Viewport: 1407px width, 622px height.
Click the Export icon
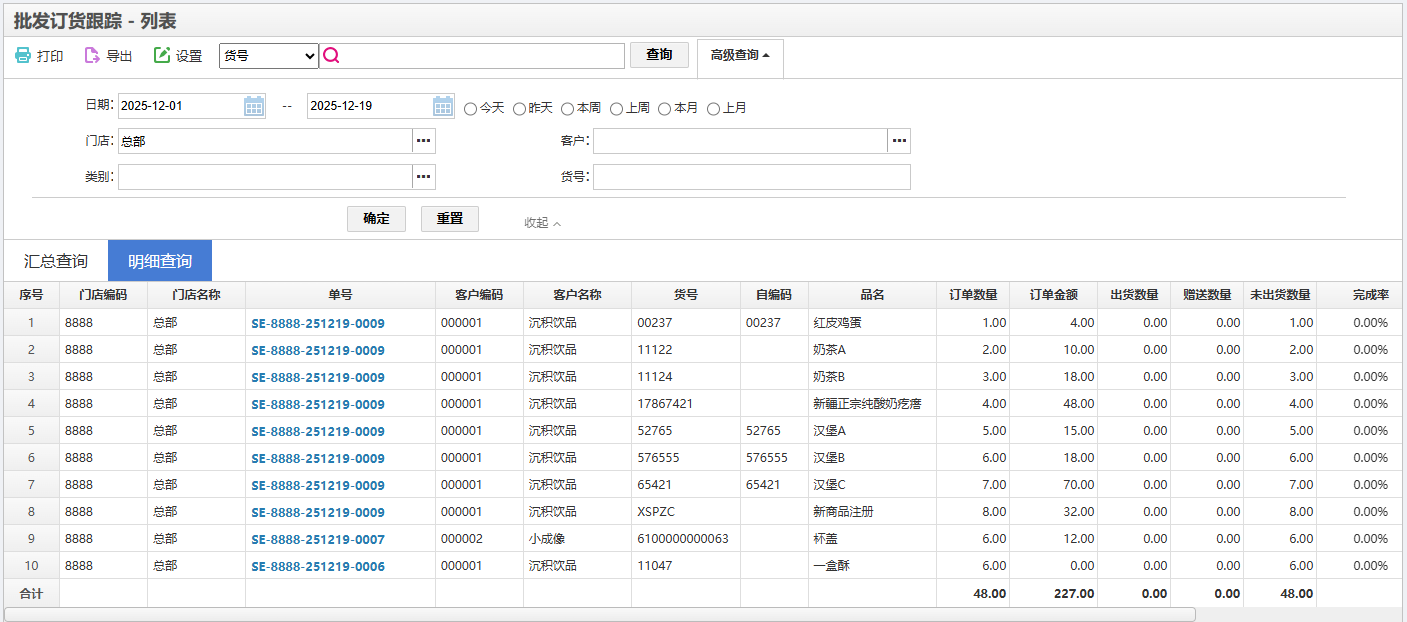coord(92,56)
